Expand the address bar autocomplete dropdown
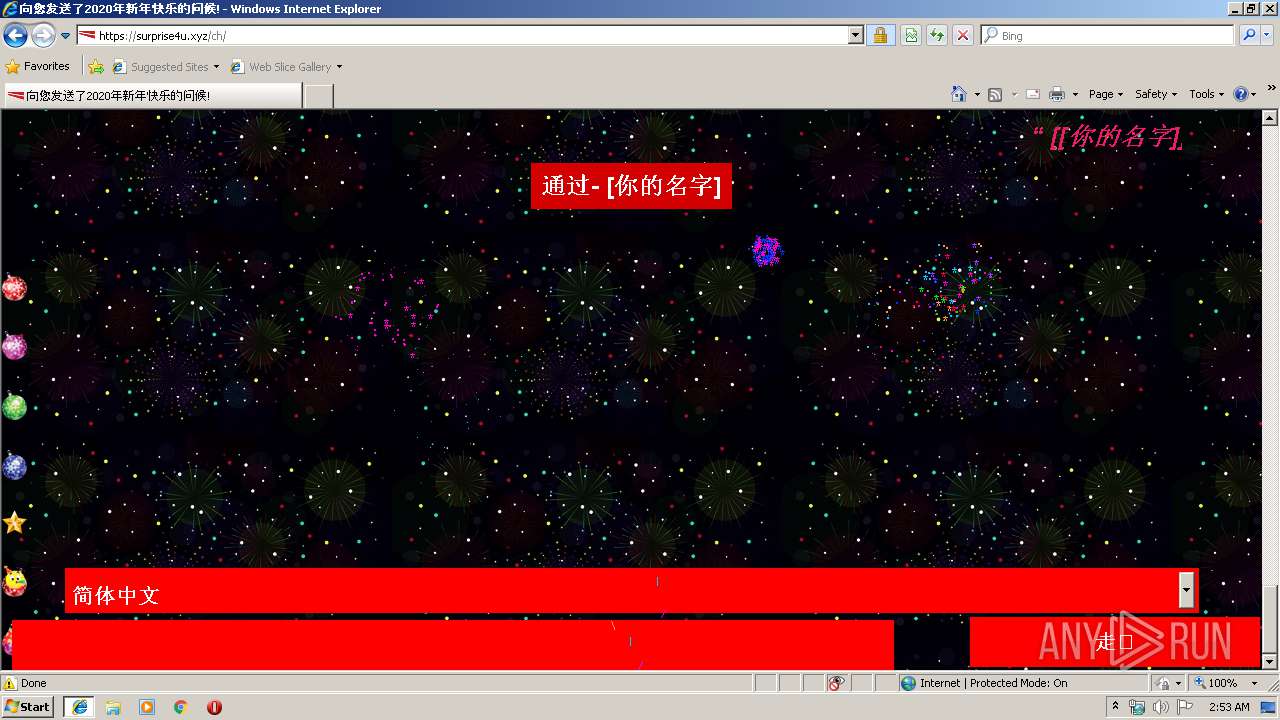This screenshot has width=1280, height=720. click(856, 36)
